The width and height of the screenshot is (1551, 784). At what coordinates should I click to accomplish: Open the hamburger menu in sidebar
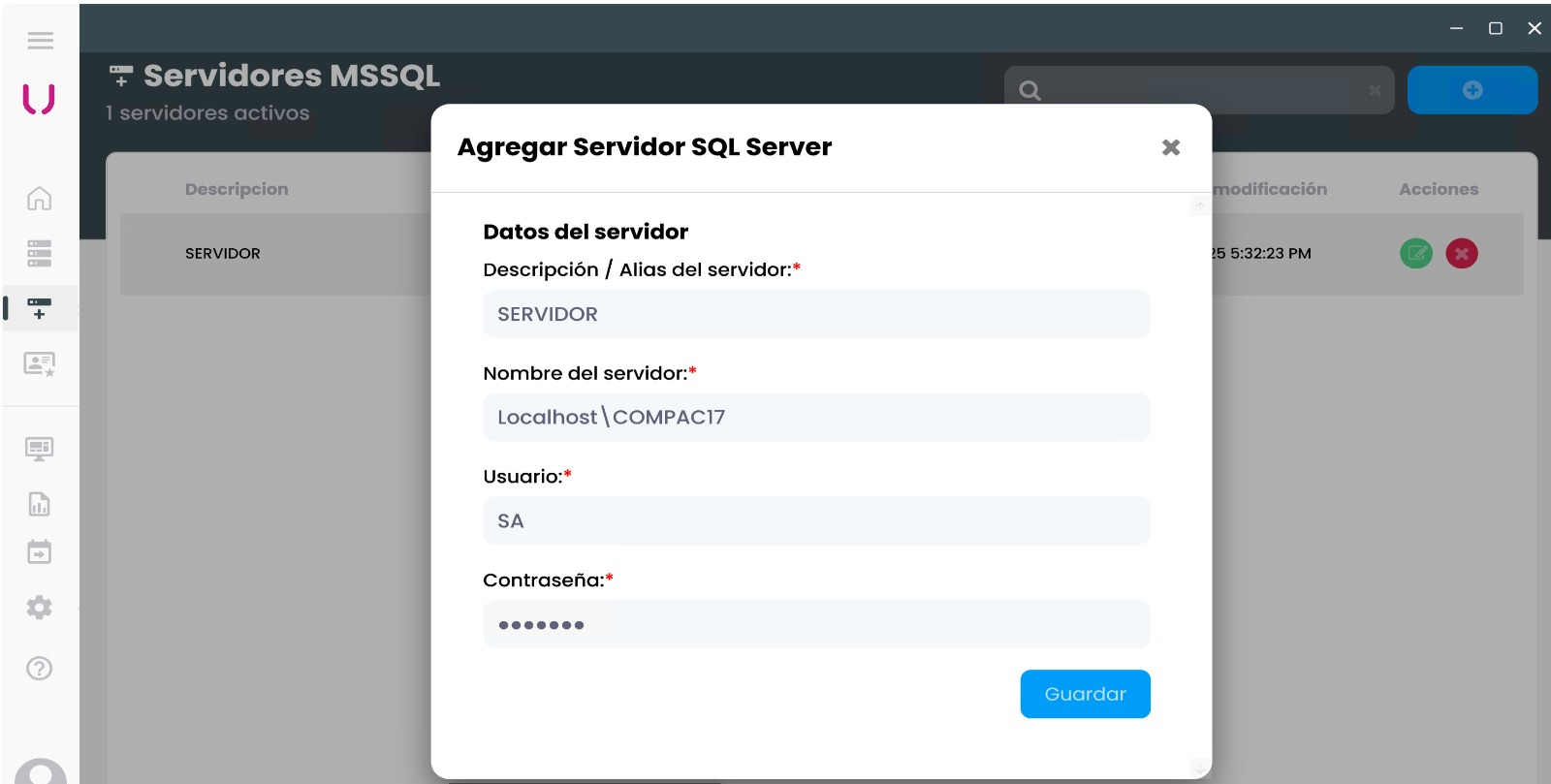40,41
